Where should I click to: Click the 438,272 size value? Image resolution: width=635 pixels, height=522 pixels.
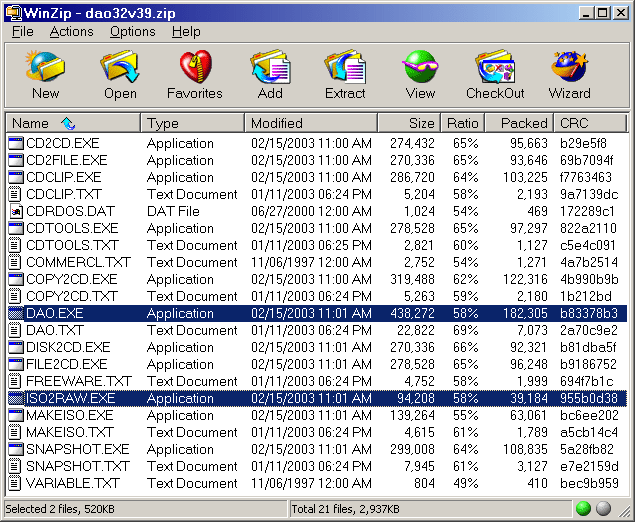pyautogui.click(x=412, y=313)
